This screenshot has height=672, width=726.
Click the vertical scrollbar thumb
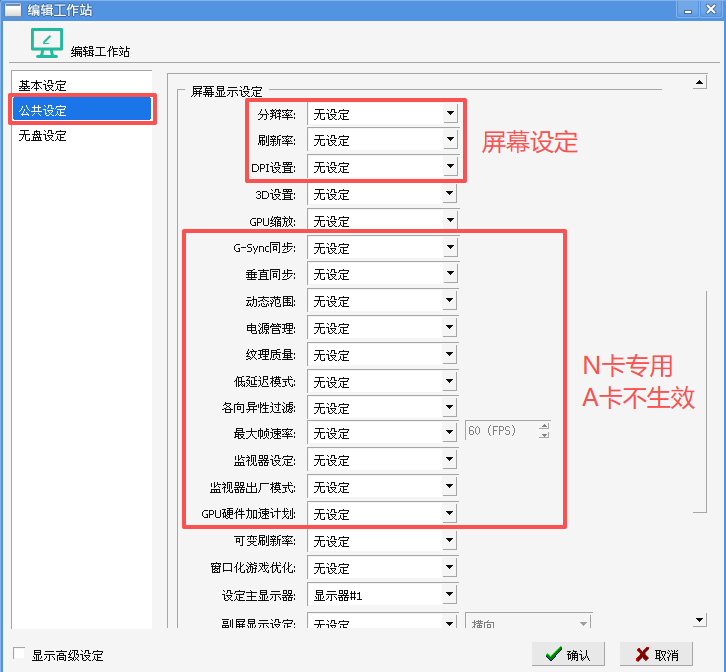(x=700, y=401)
